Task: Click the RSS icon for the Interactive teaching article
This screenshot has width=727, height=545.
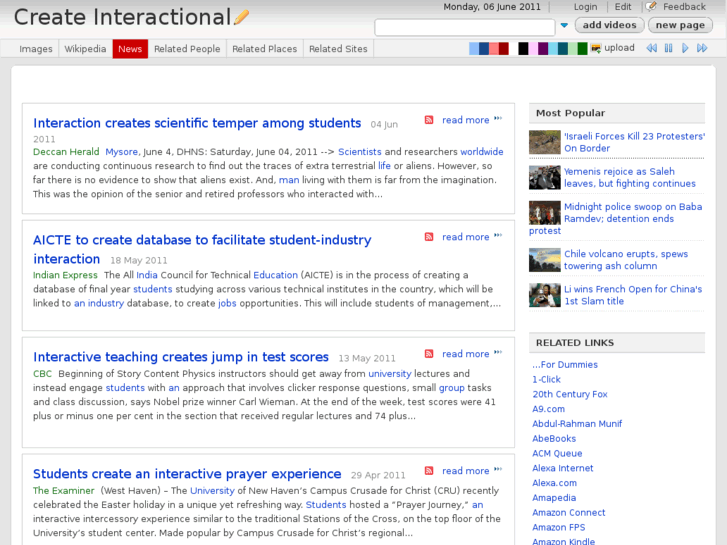Action: [429, 354]
